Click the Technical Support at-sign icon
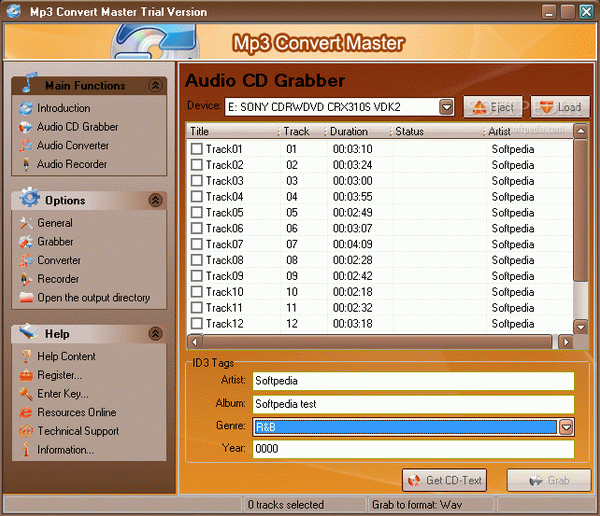Screen dimensions: 600x516 26,431
